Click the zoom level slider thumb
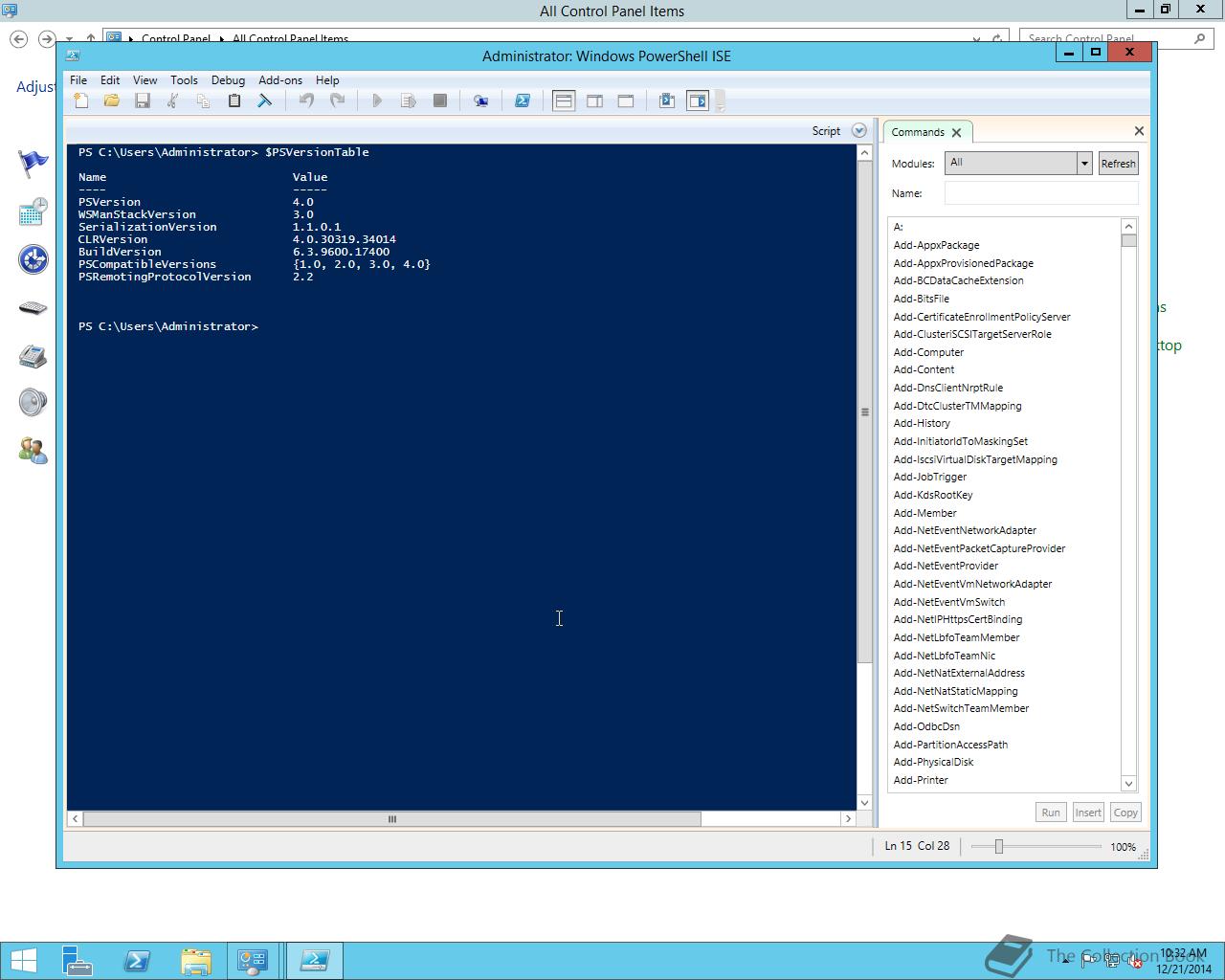 (998, 846)
